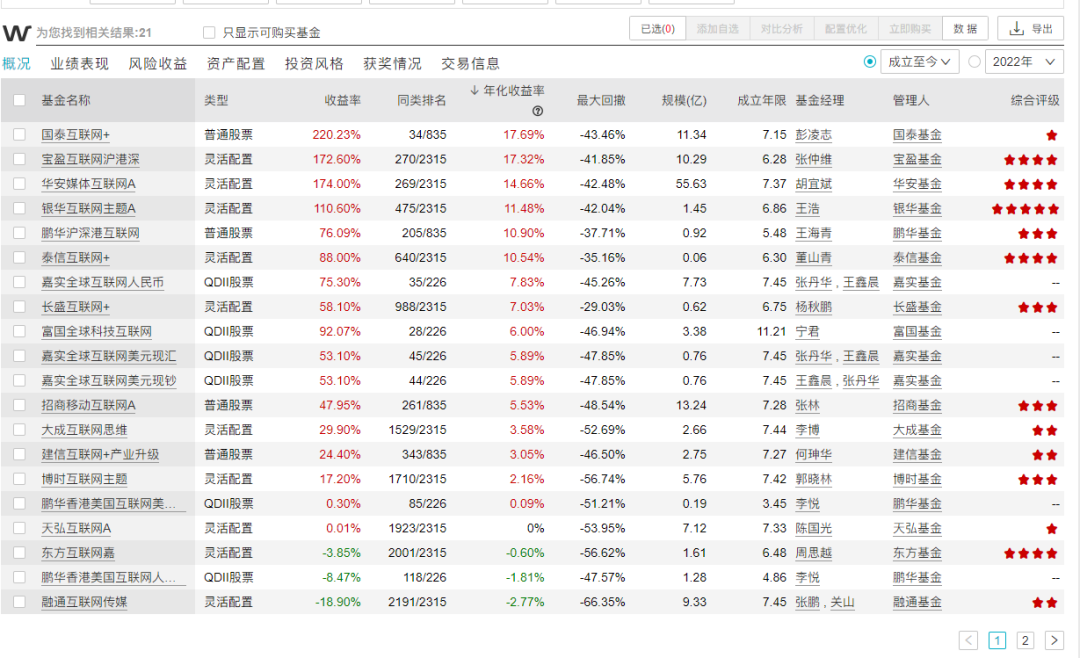Click the sort arrow on 年化收益率 column

[x=475, y=90]
